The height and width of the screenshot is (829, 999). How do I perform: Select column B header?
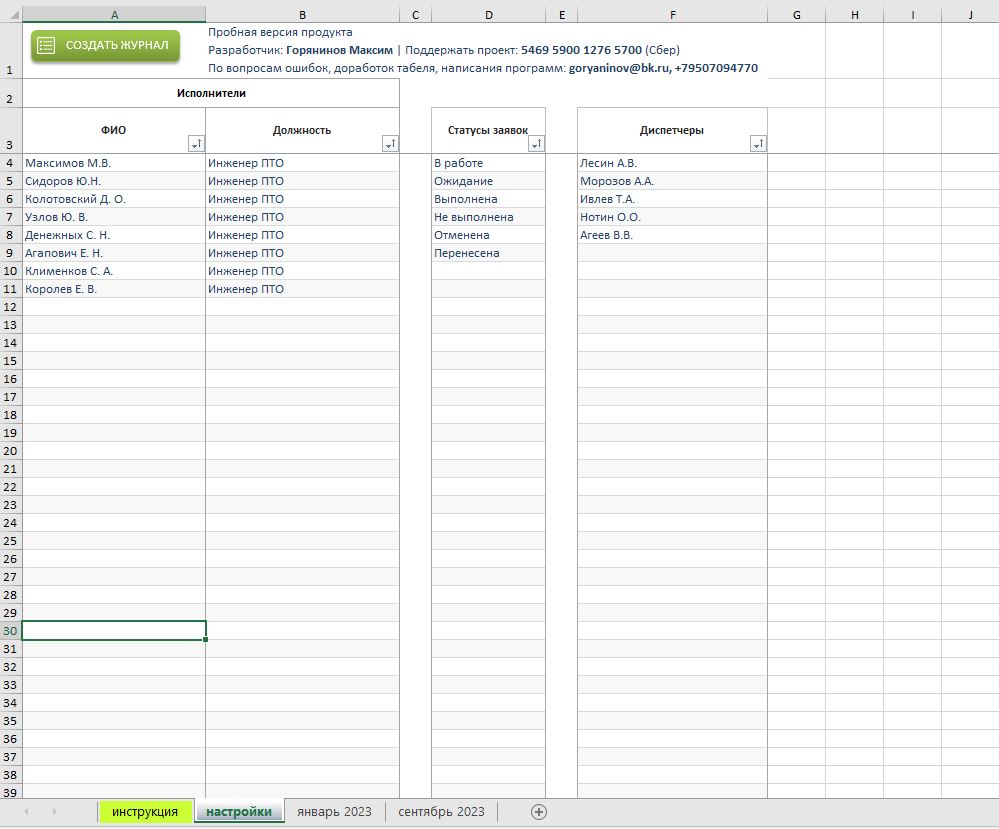tap(302, 15)
